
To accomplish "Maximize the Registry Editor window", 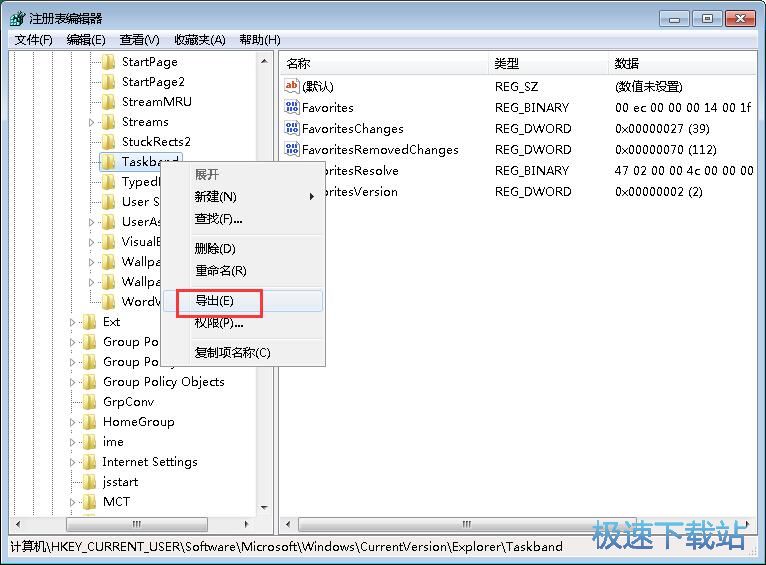I will click(x=707, y=19).
